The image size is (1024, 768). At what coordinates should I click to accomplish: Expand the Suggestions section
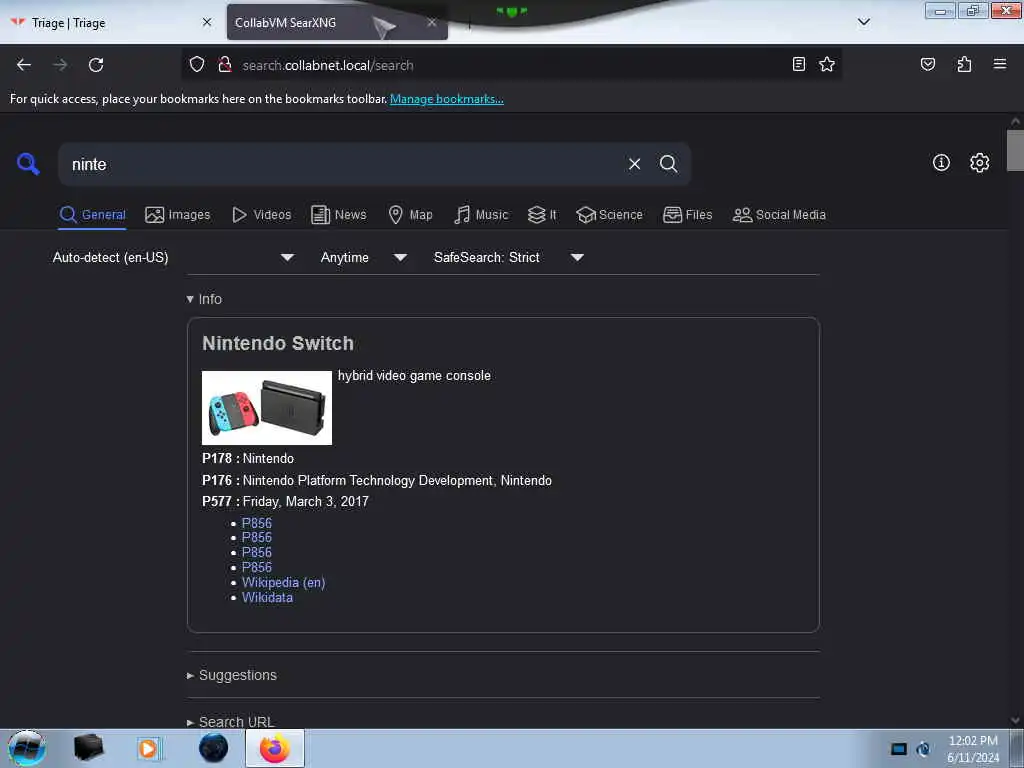click(x=231, y=675)
